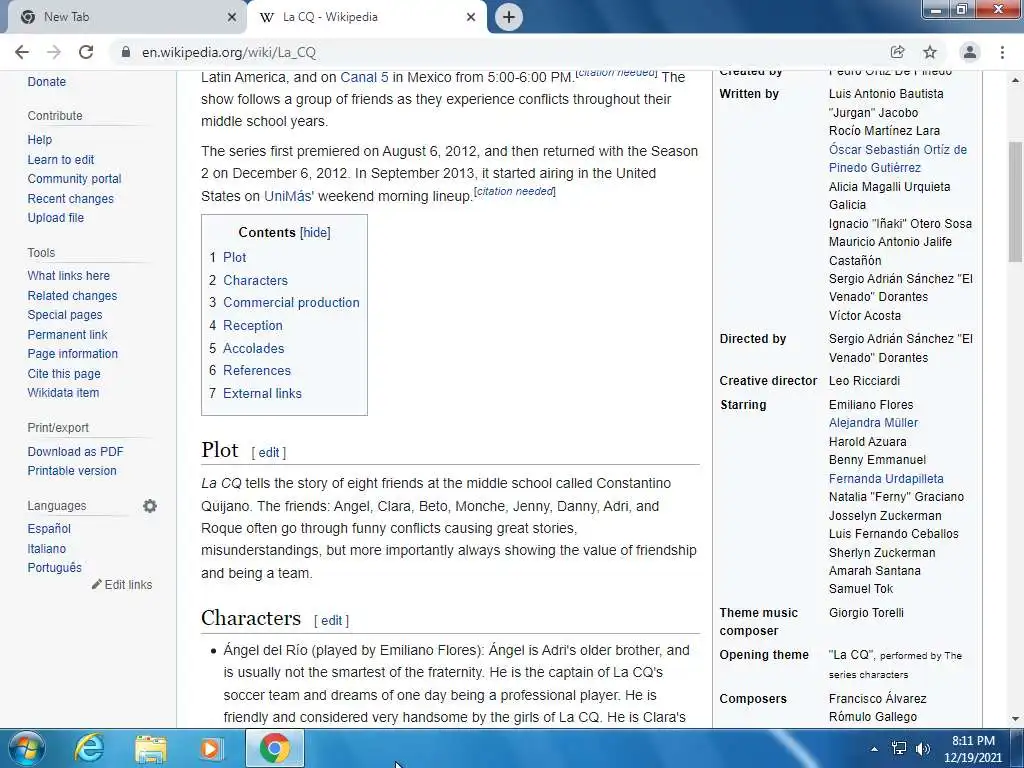Click the scrollbar down arrow
The height and width of the screenshot is (768, 1024).
coord(1016,719)
